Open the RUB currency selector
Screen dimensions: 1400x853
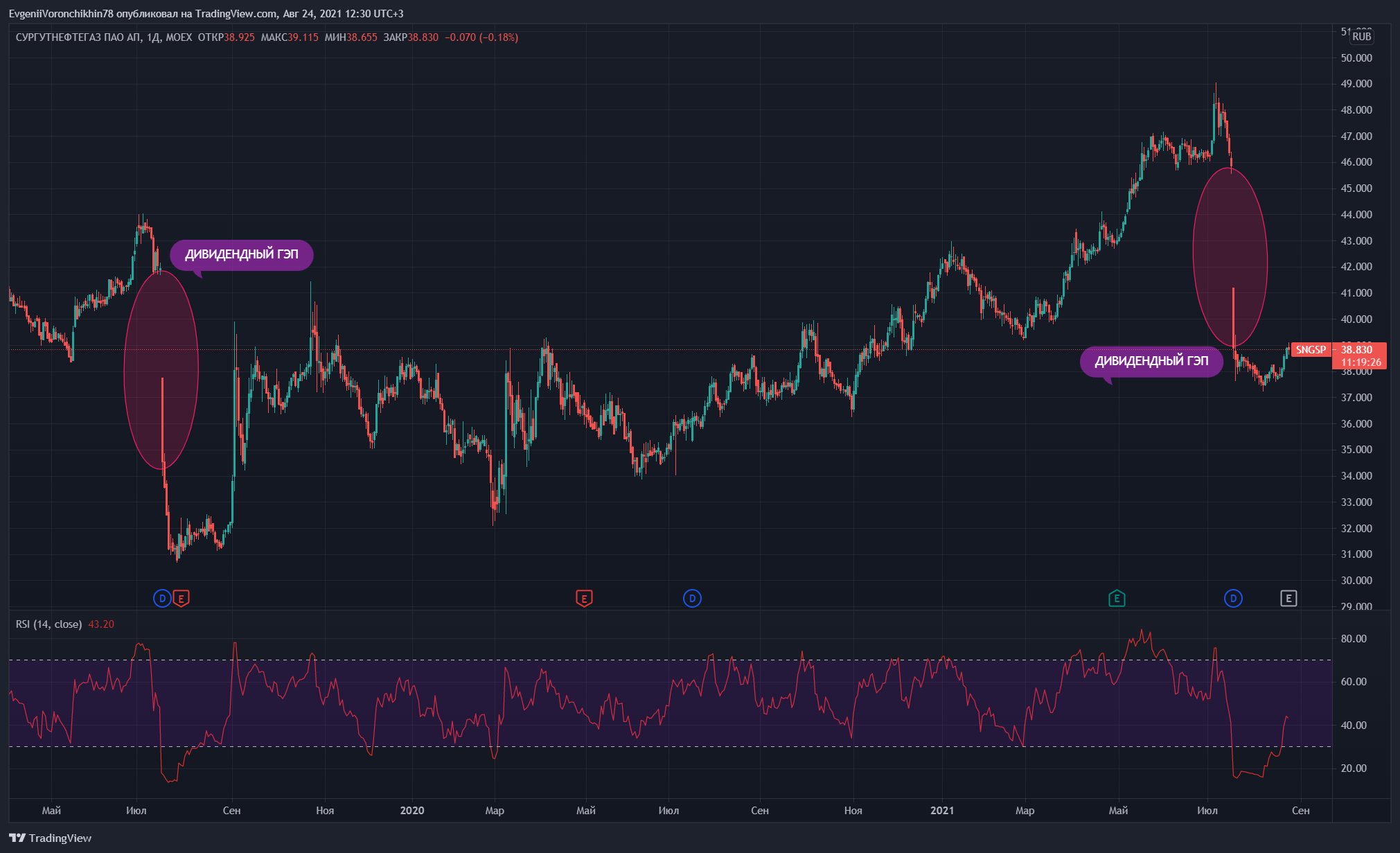tap(1361, 37)
